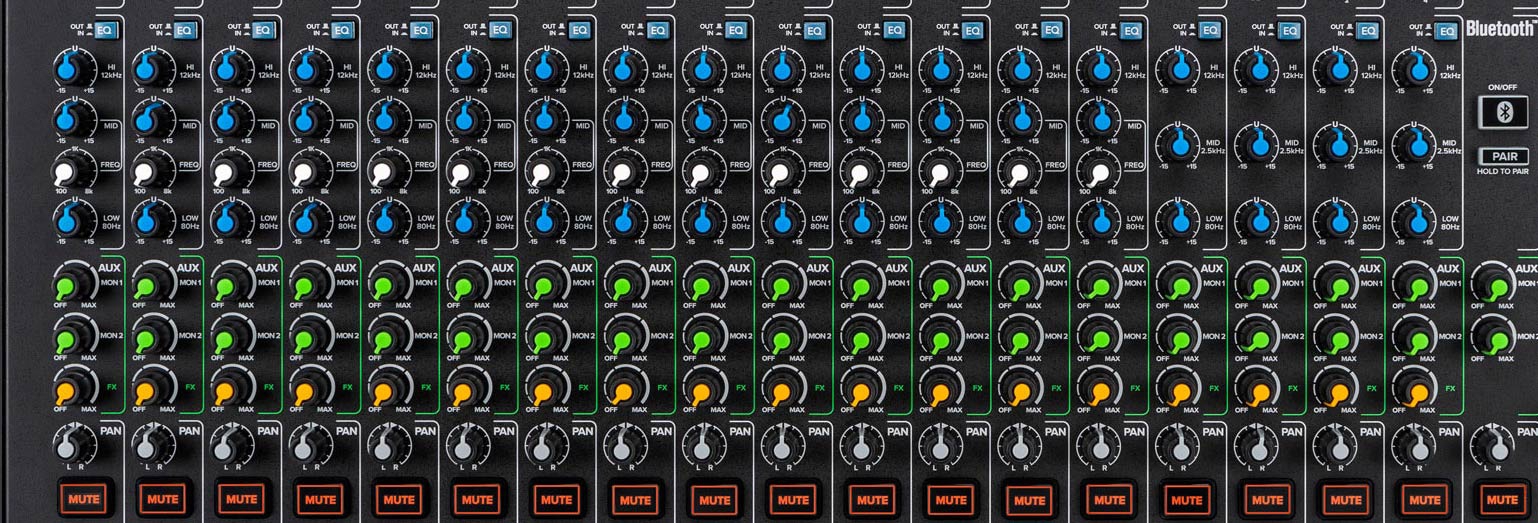Toggle EQ button on first MID 2.5kHz channel
Image resolution: width=1538 pixels, height=523 pixels.
(1209, 31)
